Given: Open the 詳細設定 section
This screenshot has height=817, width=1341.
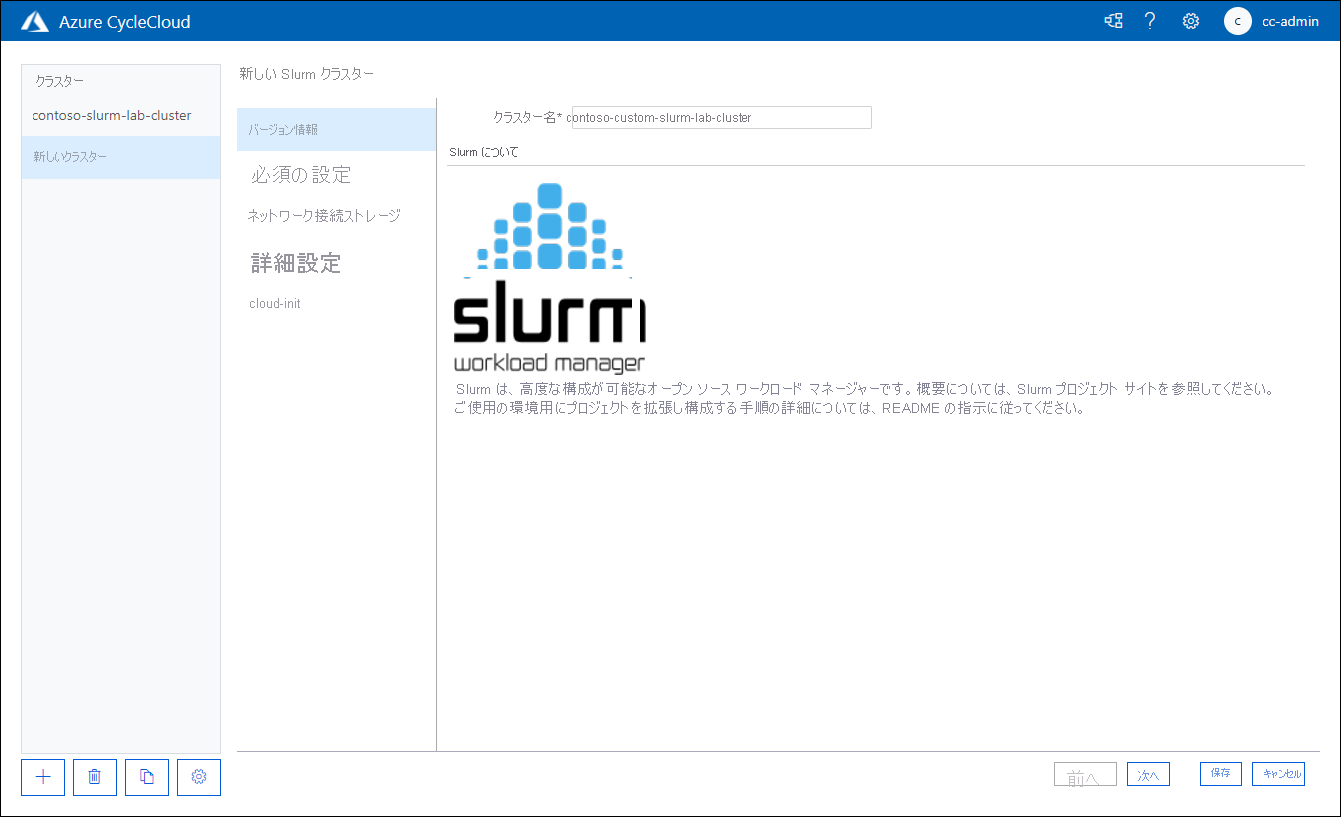Looking at the screenshot, I should [296, 262].
